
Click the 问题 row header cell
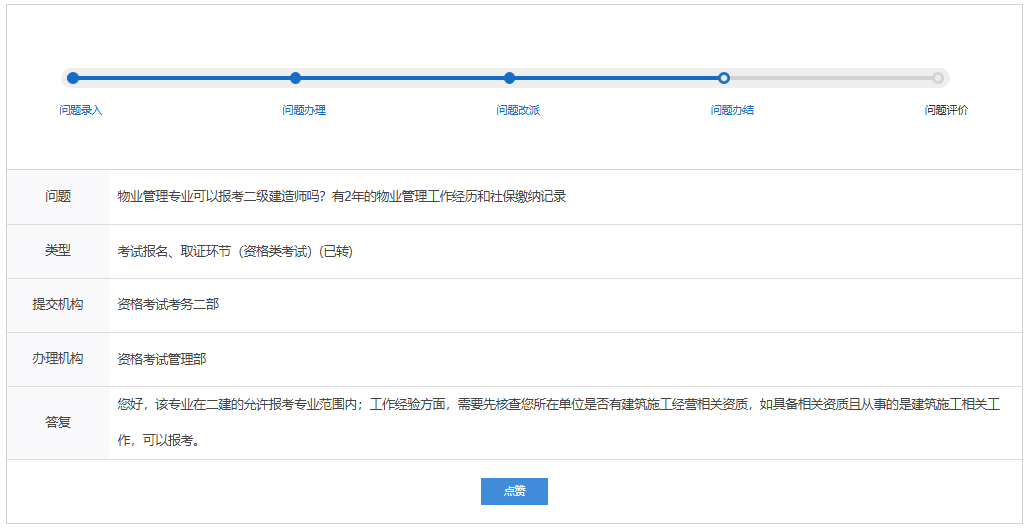pyautogui.click(x=58, y=197)
